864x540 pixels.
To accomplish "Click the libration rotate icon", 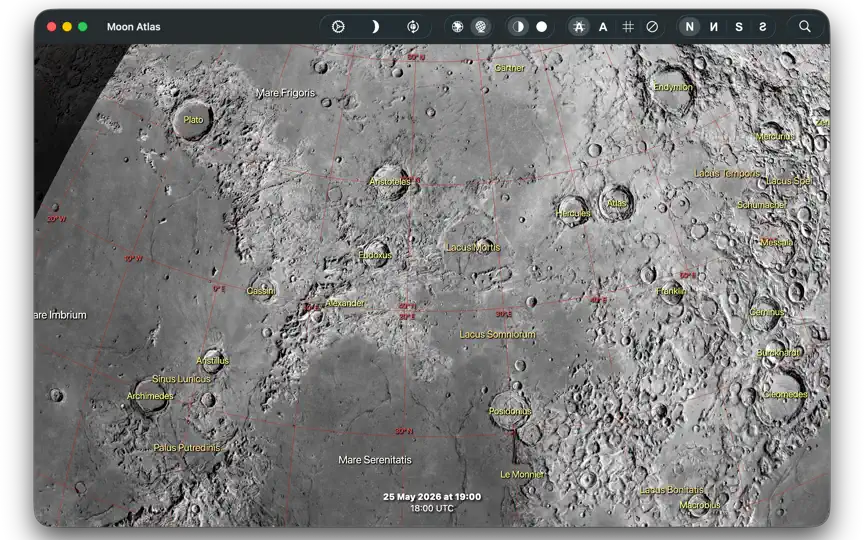I will coord(413,26).
